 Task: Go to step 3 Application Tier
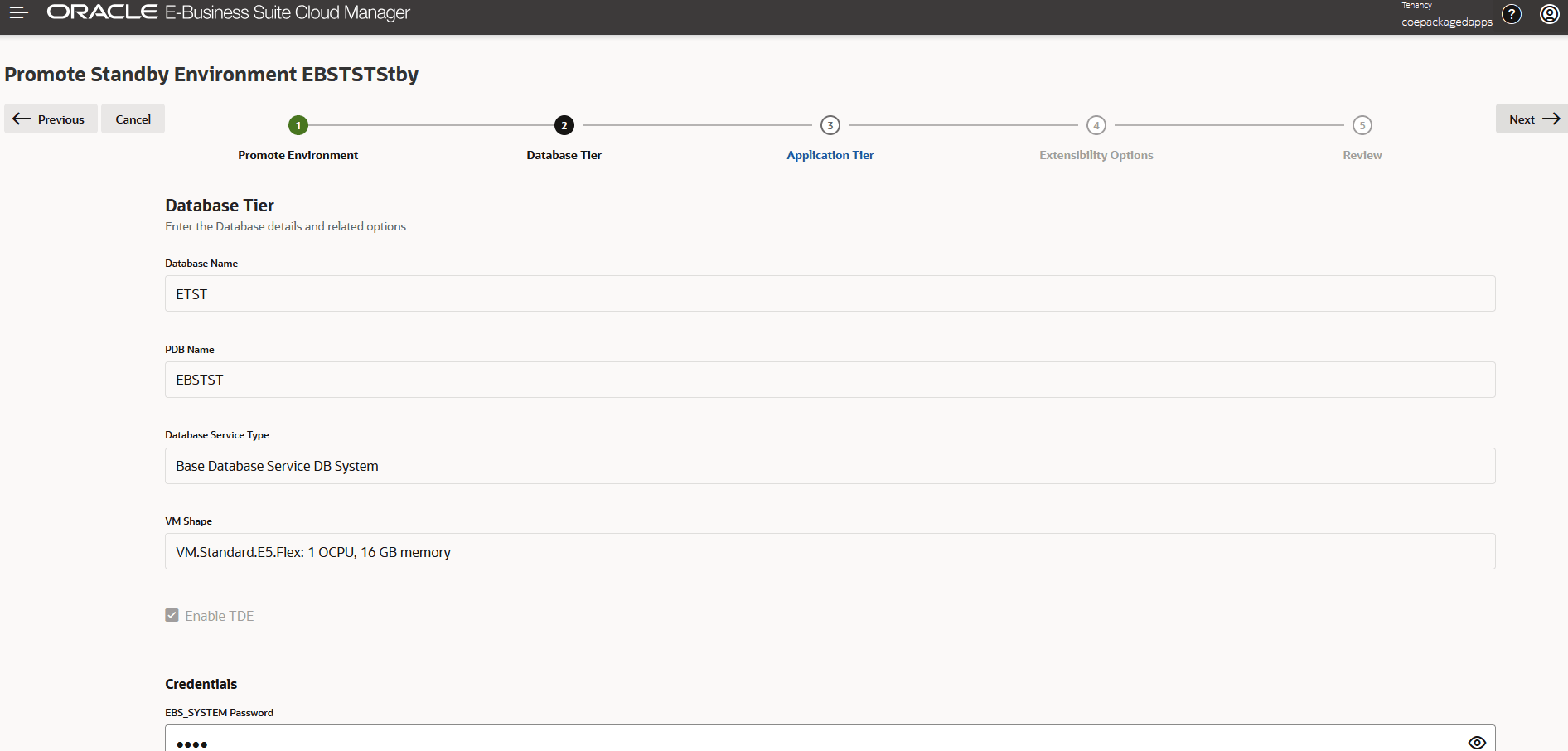[x=830, y=125]
